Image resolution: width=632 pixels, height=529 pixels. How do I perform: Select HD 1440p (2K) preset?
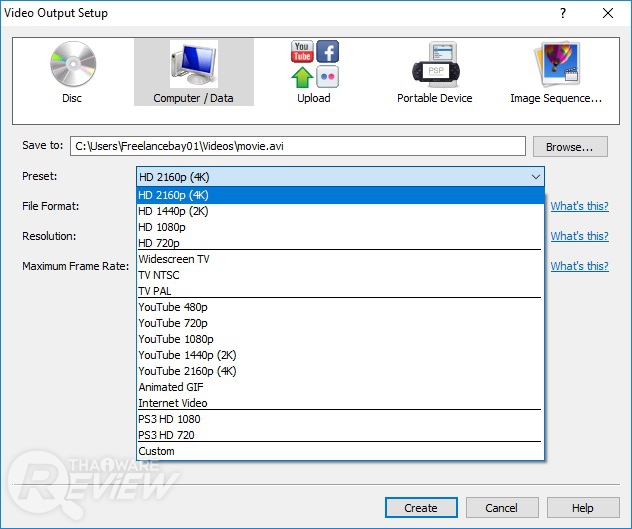coord(341,211)
